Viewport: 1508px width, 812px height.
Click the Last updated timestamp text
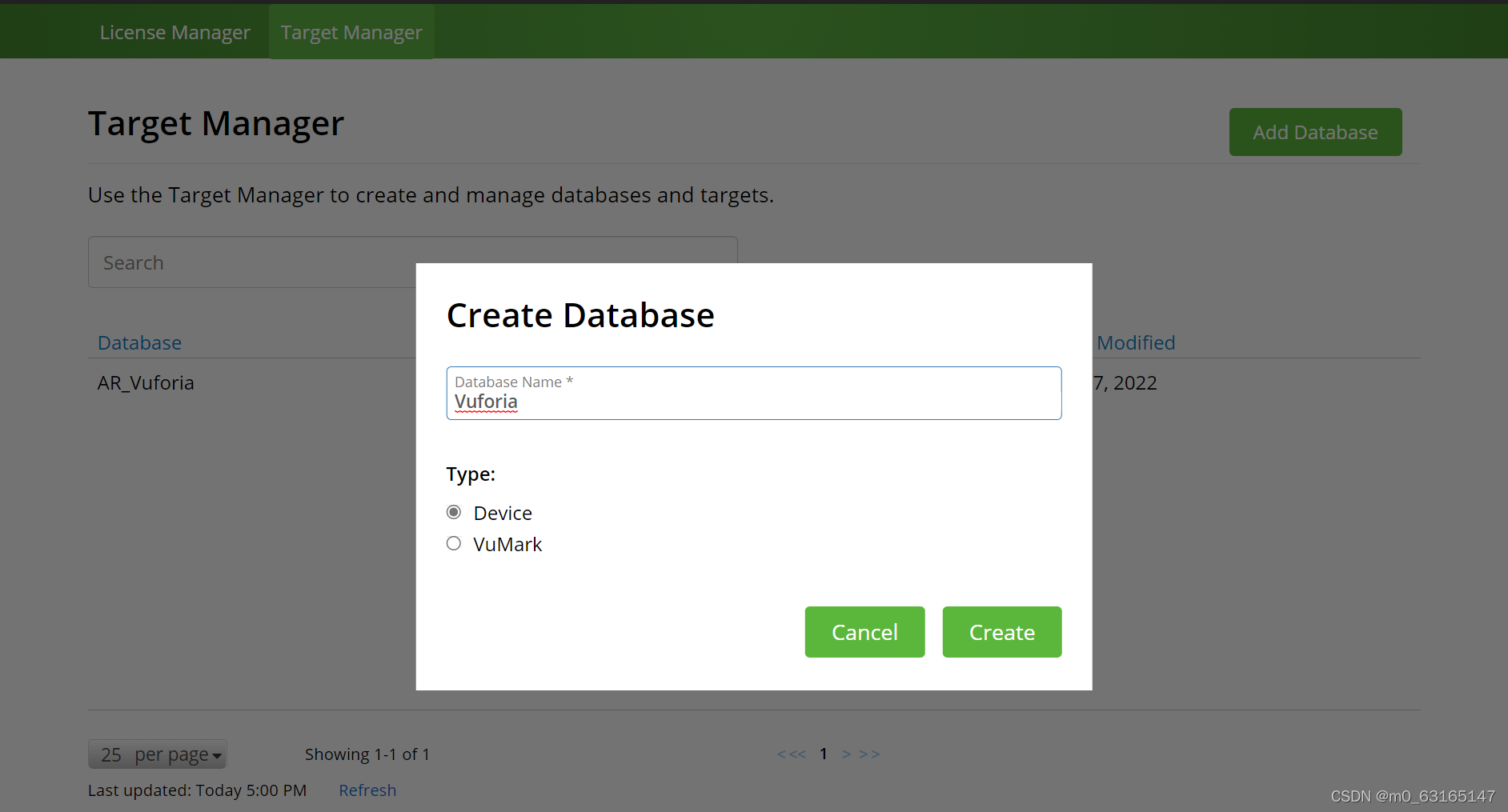point(197,790)
